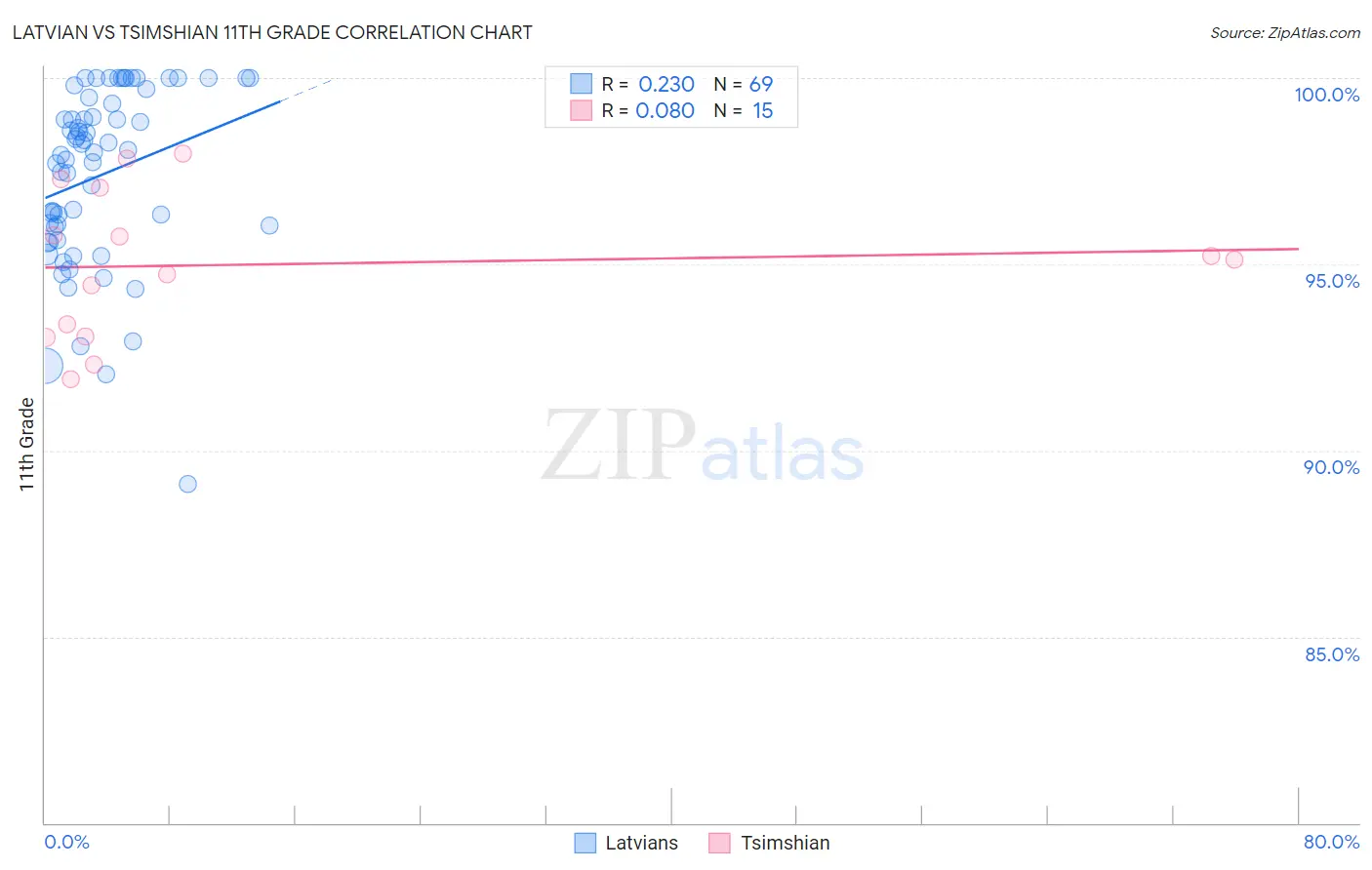Click the 0.0% x-axis label

tap(67, 842)
